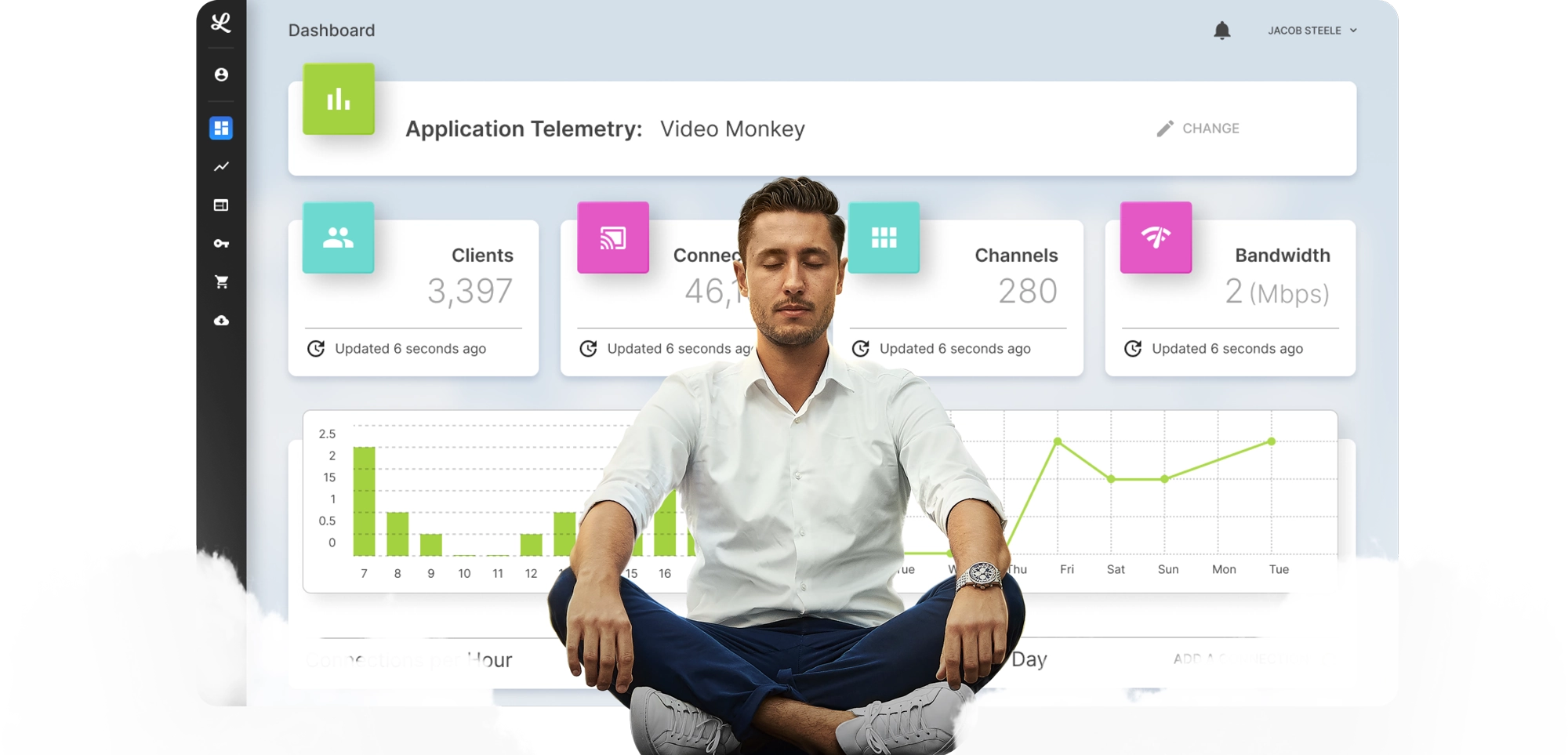This screenshot has height=755, width=1568.
Task: Click refresh icon in Channels card
Action: [860, 349]
